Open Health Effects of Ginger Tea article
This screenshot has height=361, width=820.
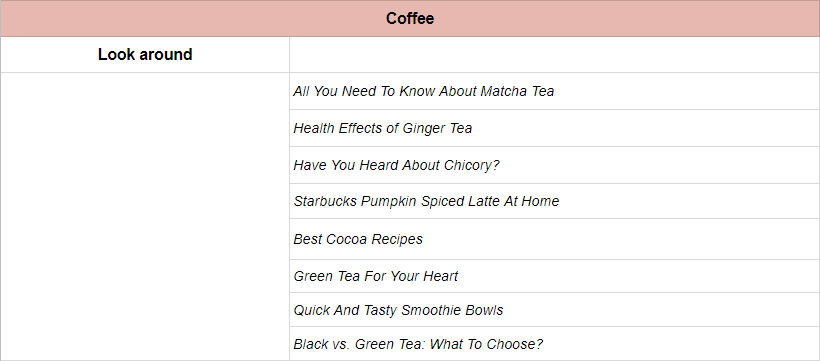tap(383, 128)
